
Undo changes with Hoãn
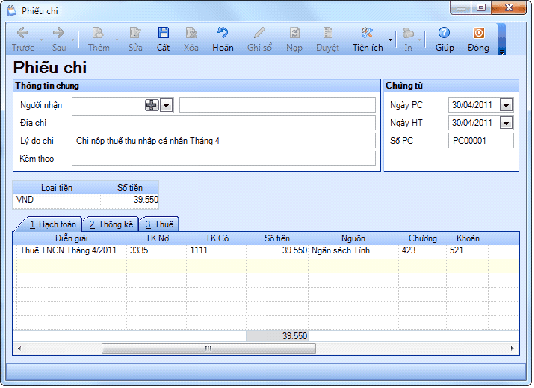tap(223, 39)
